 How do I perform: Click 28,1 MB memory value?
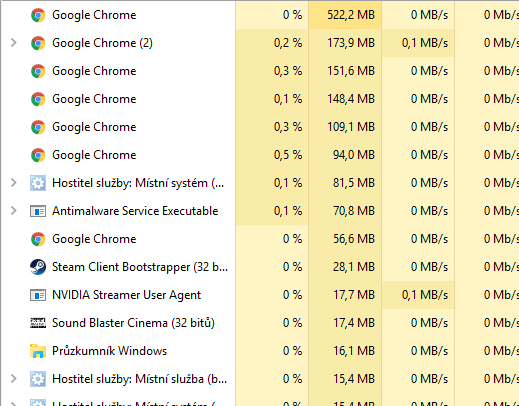click(x=354, y=267)
